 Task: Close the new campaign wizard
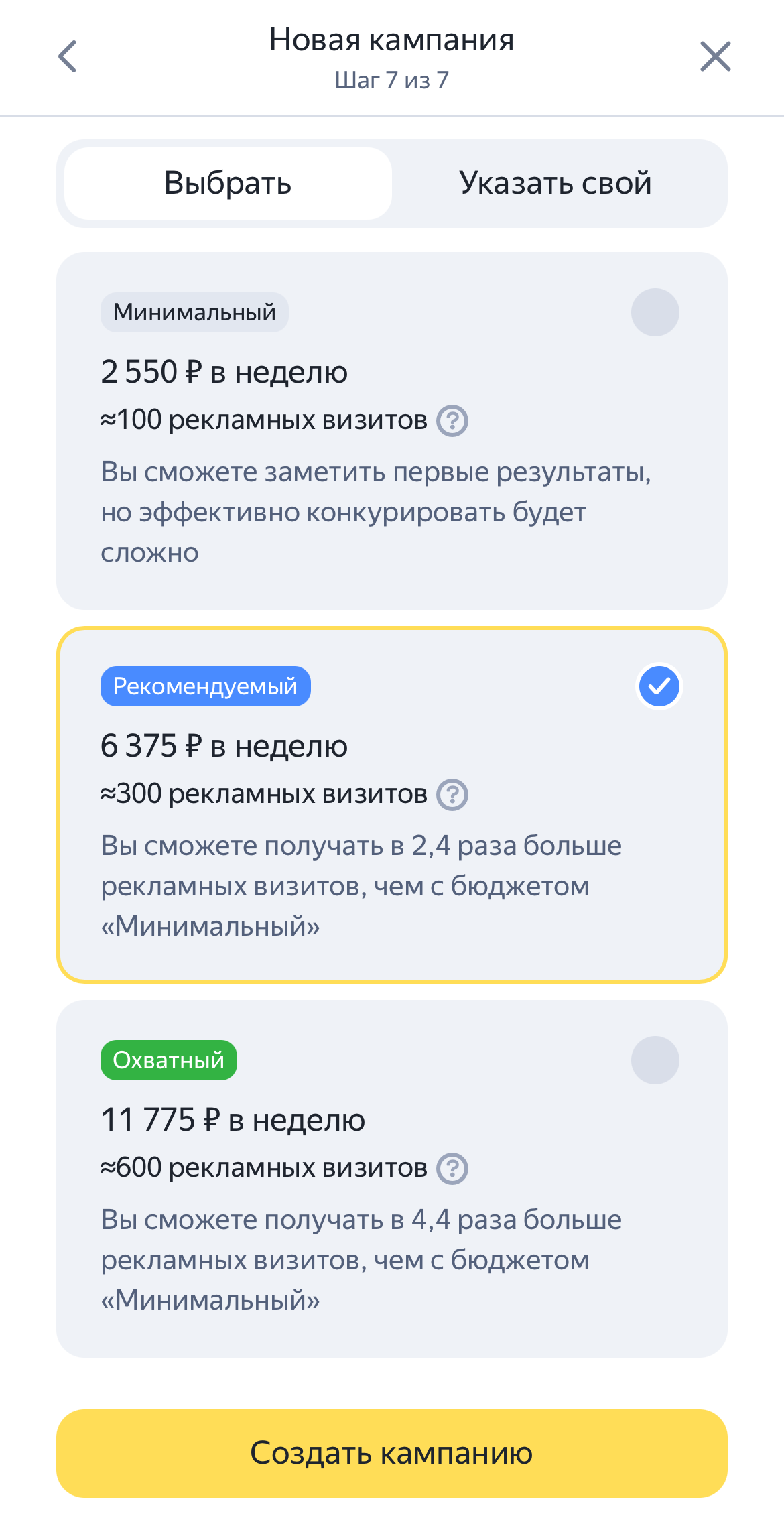tap(715, 56)
